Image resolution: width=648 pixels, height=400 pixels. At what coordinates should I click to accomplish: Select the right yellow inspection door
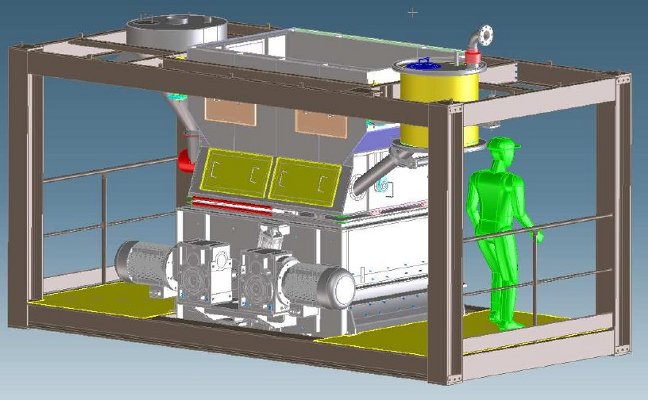point(307,178)
